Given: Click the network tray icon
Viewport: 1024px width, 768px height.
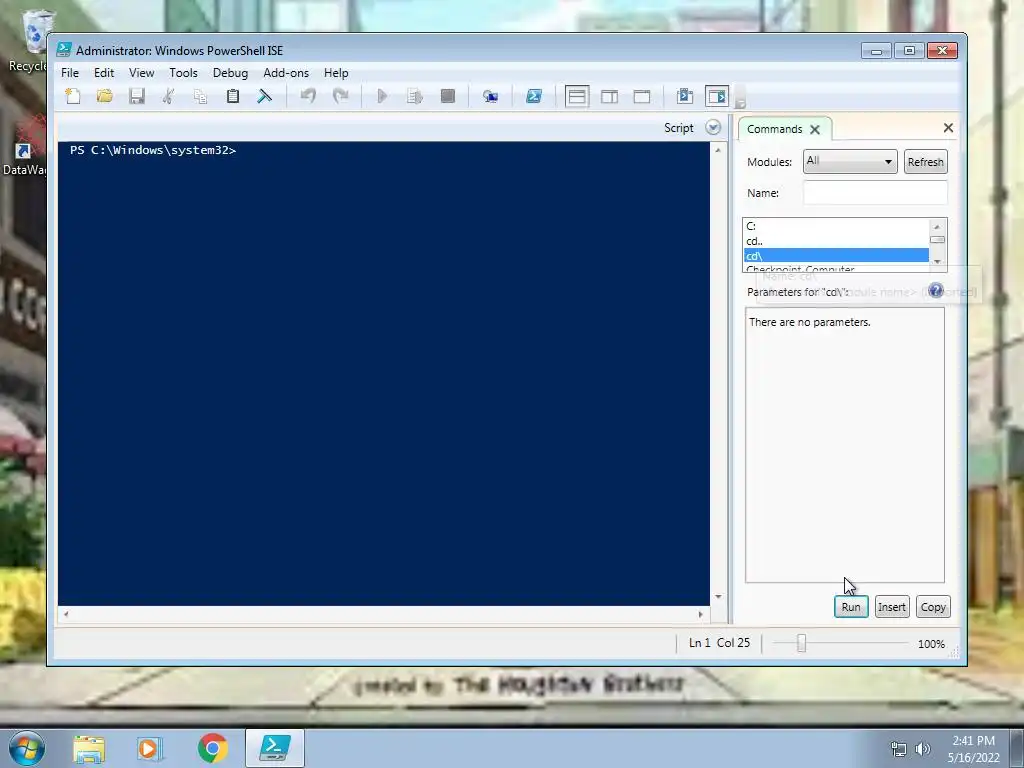Looking at the screenshot, I should pos(899,749).
